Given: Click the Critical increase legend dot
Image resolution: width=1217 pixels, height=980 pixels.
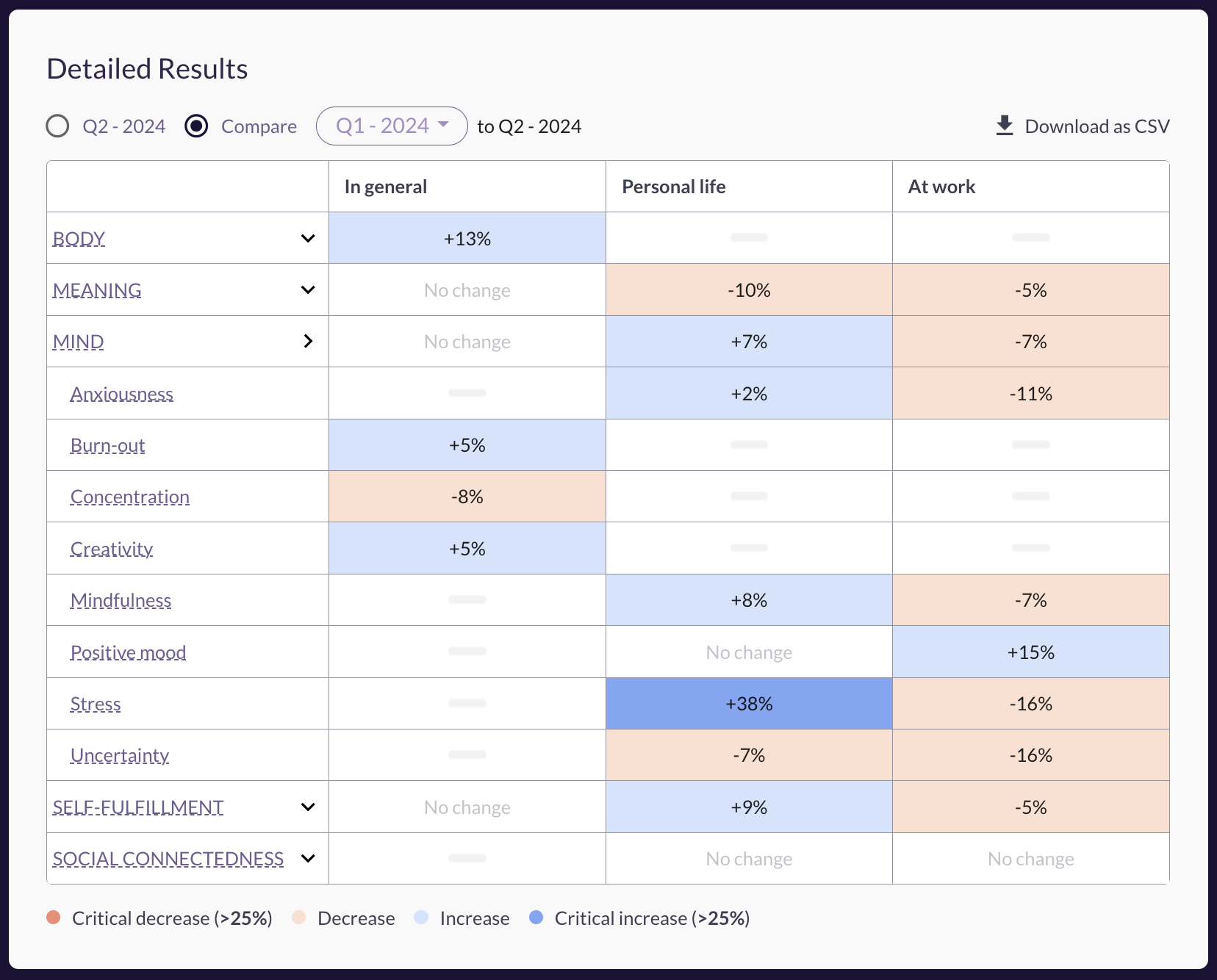Looking at the screenshot, I should pos(536,918).
